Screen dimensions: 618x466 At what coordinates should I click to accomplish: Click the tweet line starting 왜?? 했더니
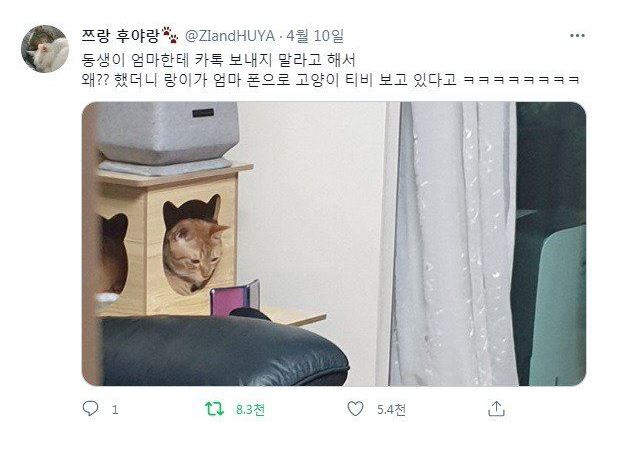(330, 80)
